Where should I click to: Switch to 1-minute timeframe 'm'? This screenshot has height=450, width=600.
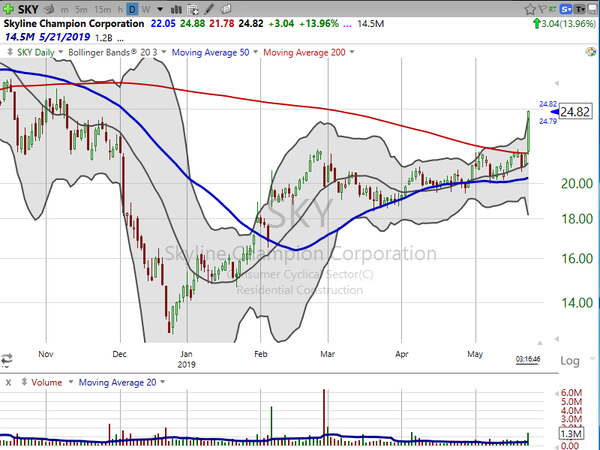pyautogui.click(x=64, y=10)
